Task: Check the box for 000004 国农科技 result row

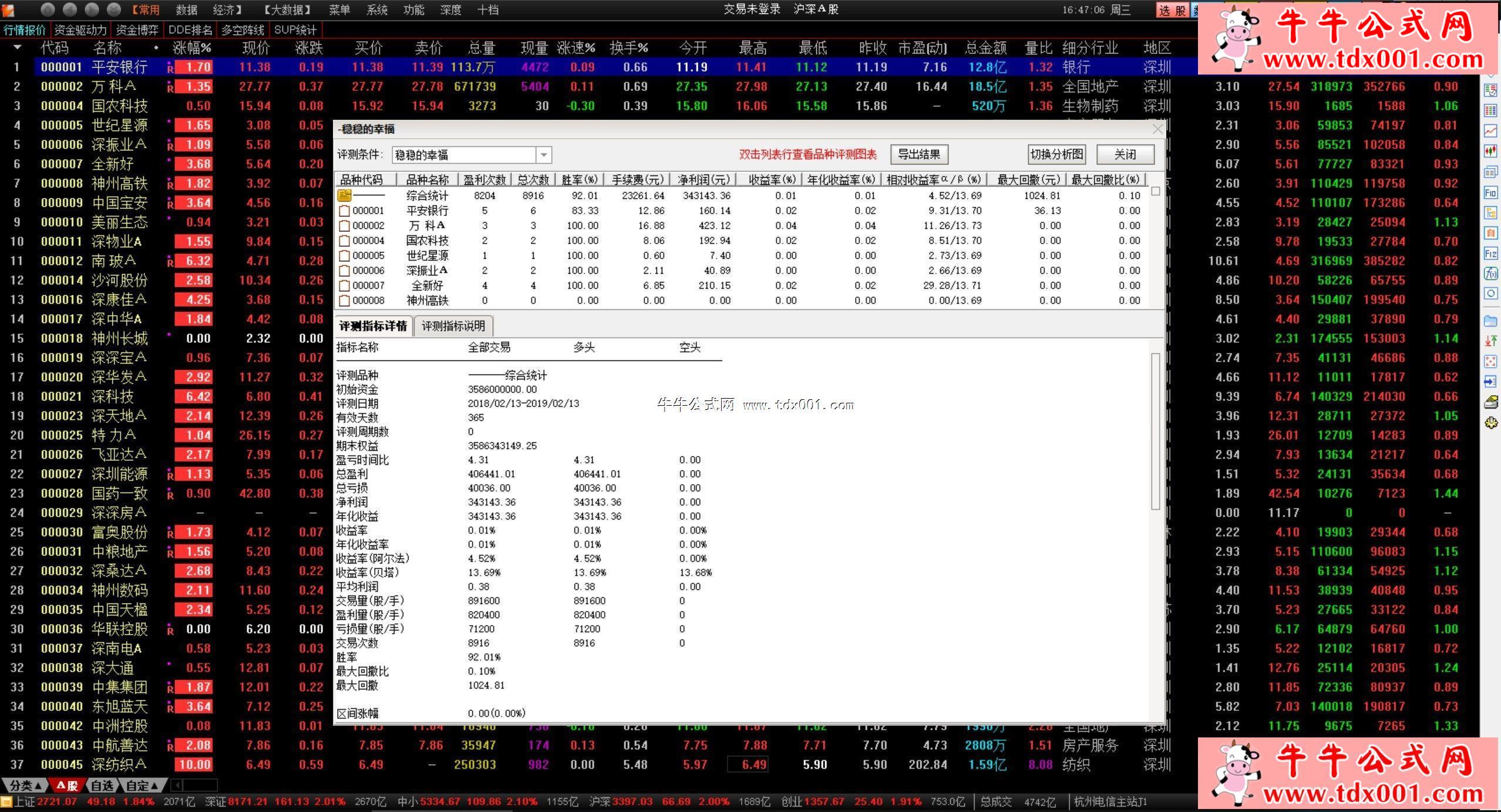Action: [x=344, y=240]
